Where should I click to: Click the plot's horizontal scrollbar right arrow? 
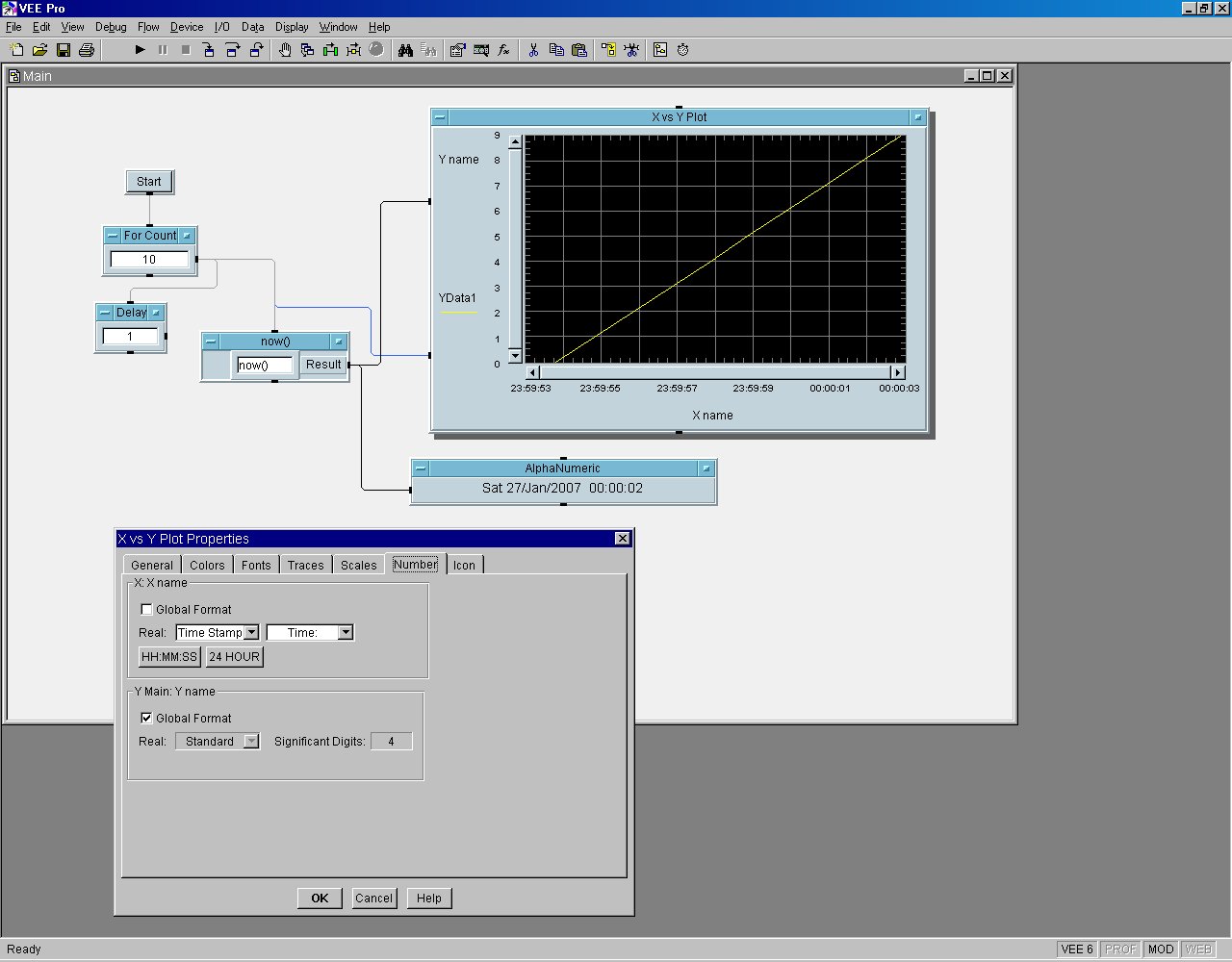[897, 372]
